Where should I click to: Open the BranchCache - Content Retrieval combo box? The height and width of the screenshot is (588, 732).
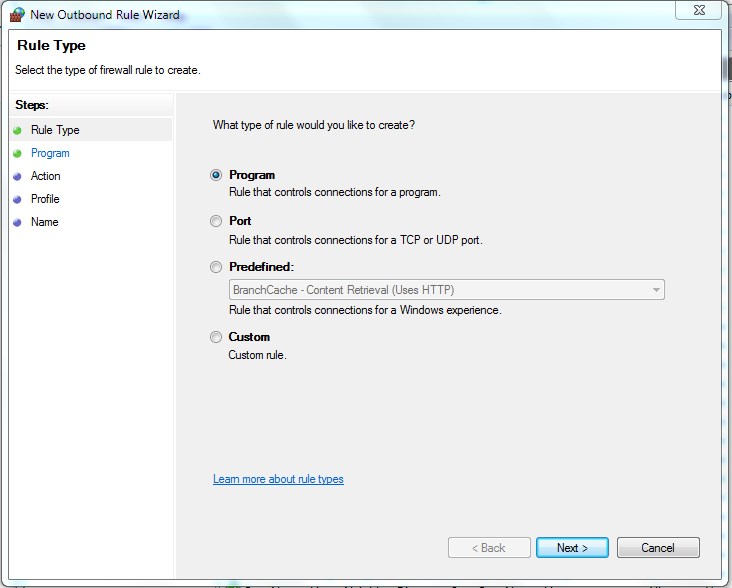[440, 290]
